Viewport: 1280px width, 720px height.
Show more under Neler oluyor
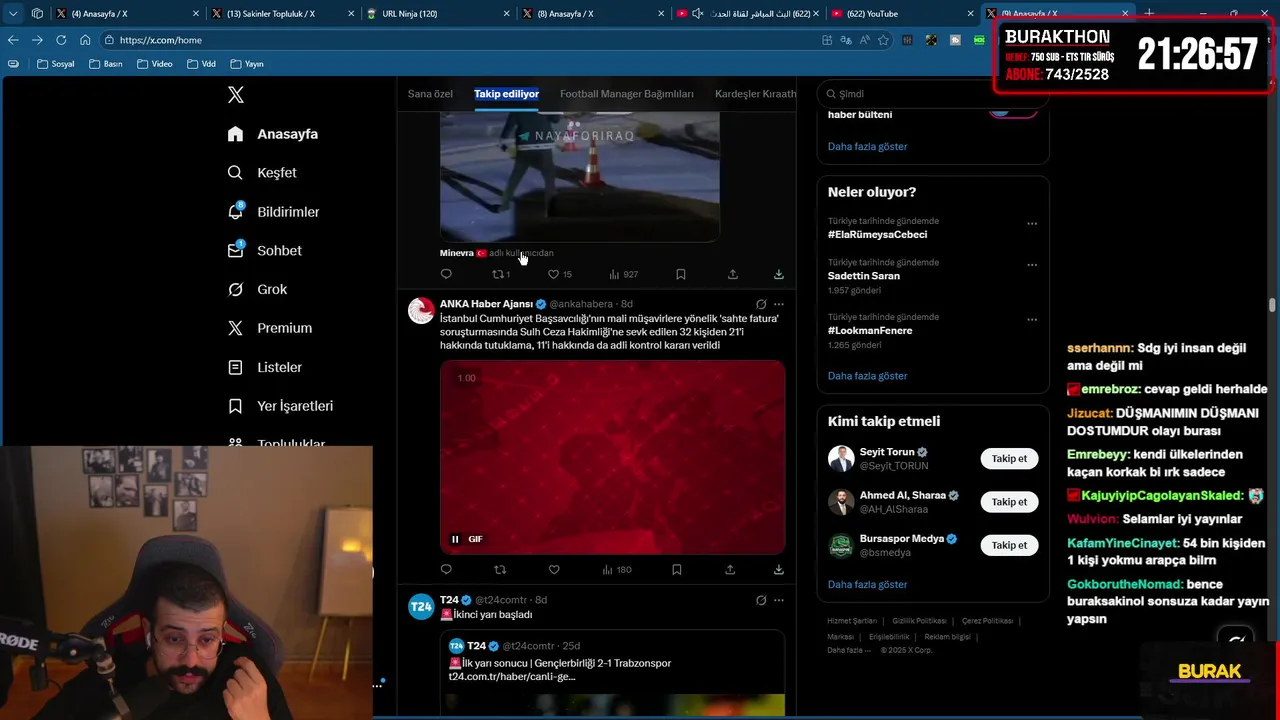867,376
